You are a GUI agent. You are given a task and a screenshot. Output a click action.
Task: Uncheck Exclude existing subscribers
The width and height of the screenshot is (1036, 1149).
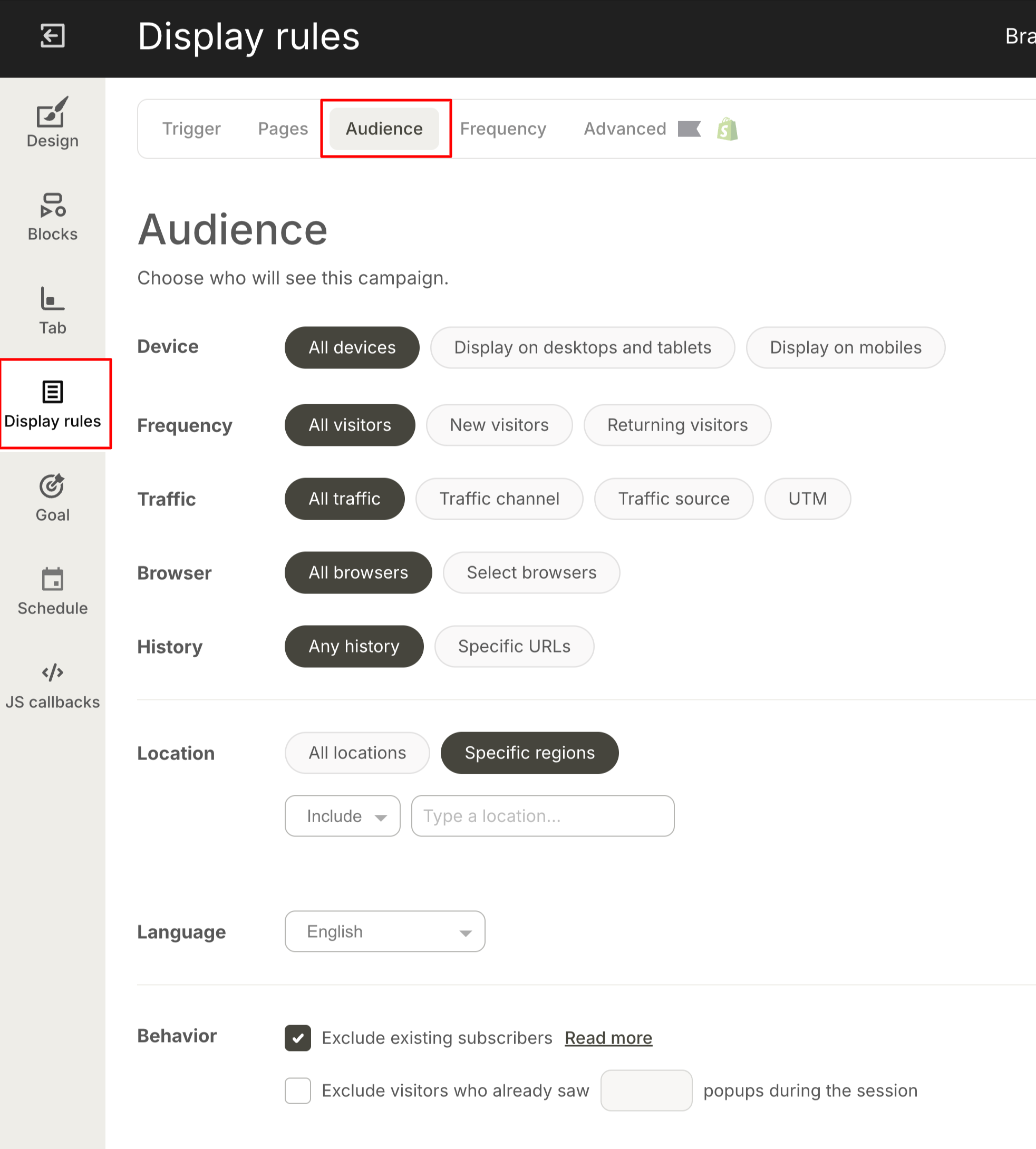tap(297, 1037)
